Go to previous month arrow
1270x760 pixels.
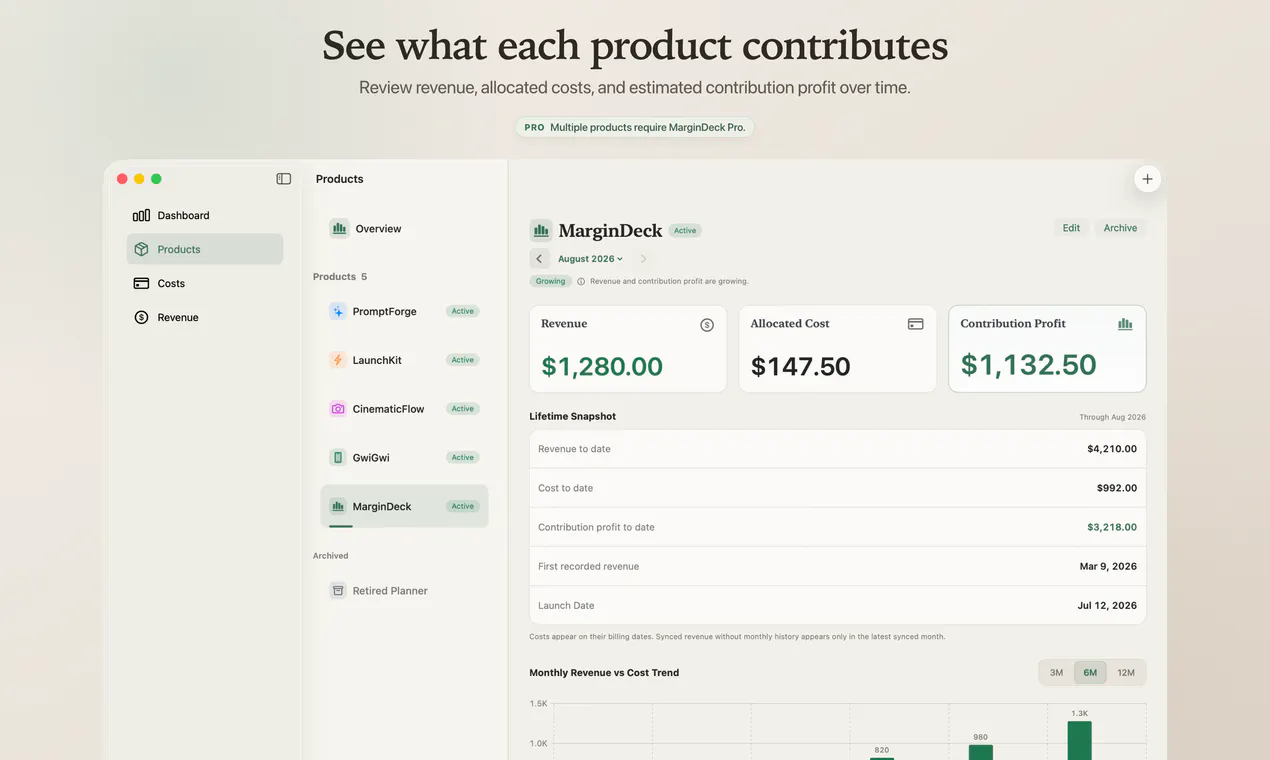[539, 259]
